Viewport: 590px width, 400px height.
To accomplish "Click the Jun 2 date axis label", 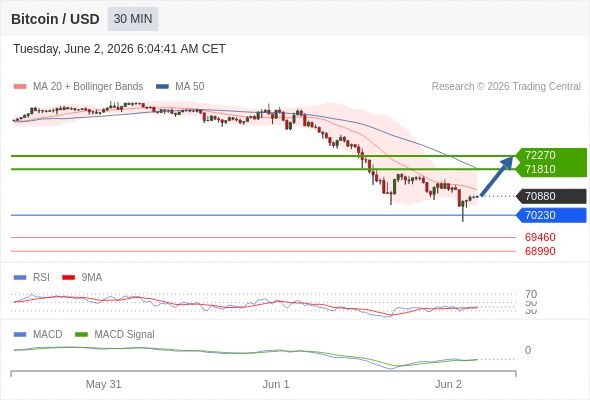I will click(448, 384).
